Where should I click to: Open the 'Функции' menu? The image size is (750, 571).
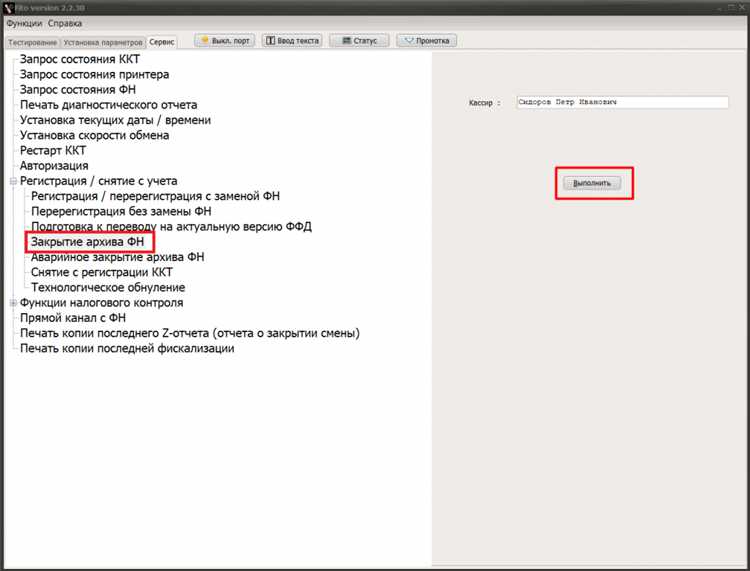25,23
